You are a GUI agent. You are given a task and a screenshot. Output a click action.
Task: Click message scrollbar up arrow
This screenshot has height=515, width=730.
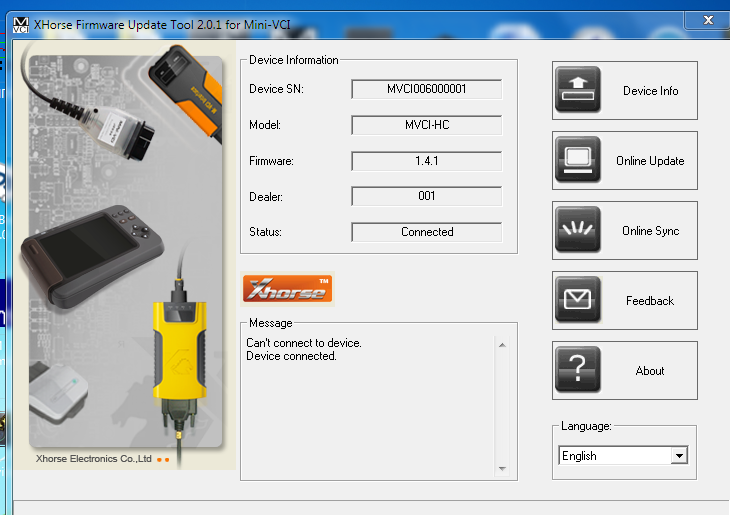click(502, 345)
